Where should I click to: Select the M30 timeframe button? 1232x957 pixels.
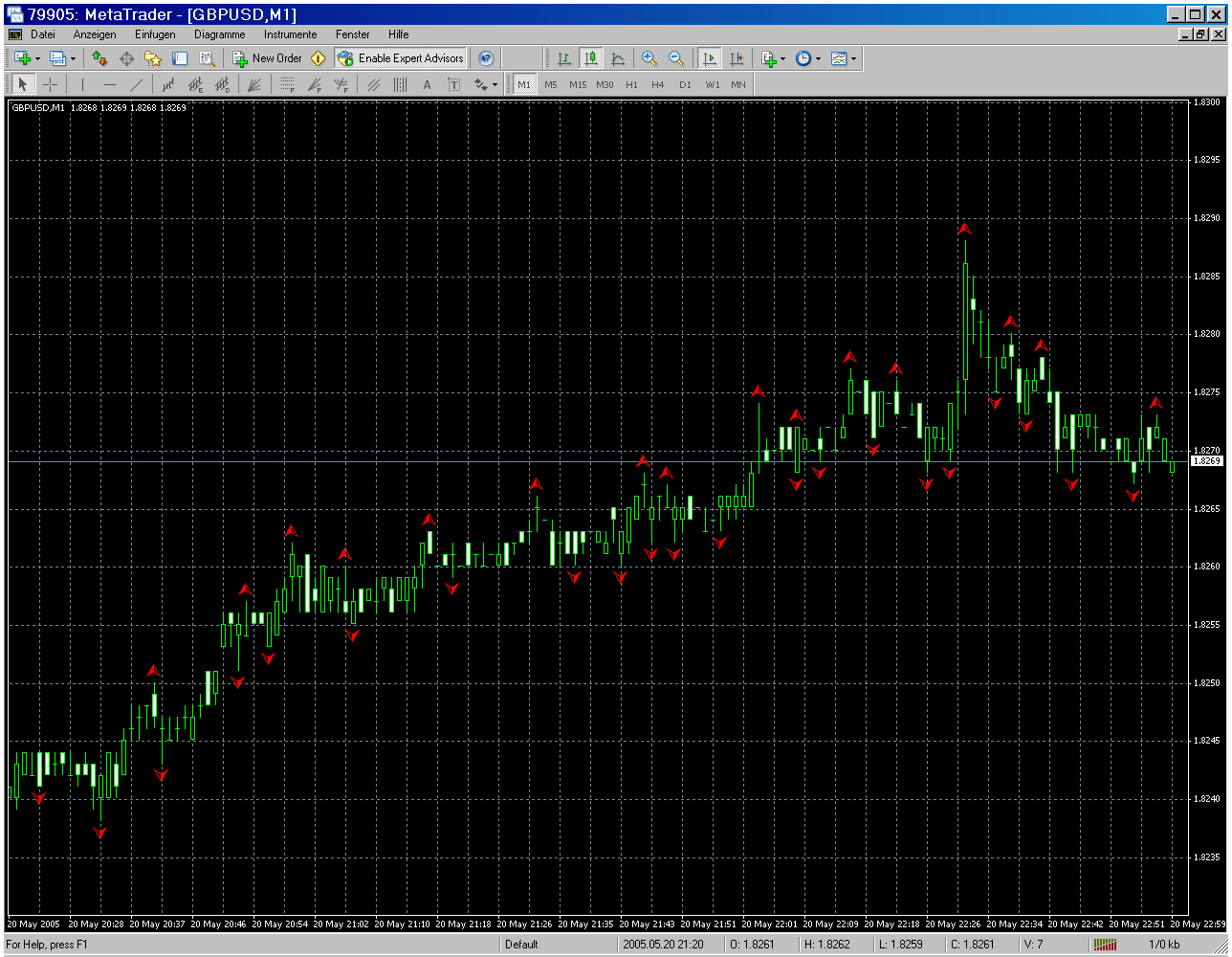pyautogui.click(x=605, y=84)
